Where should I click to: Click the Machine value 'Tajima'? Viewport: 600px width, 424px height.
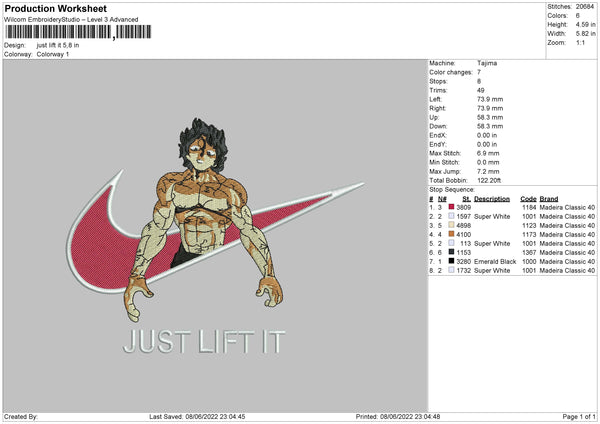click(x=487, y=63)
